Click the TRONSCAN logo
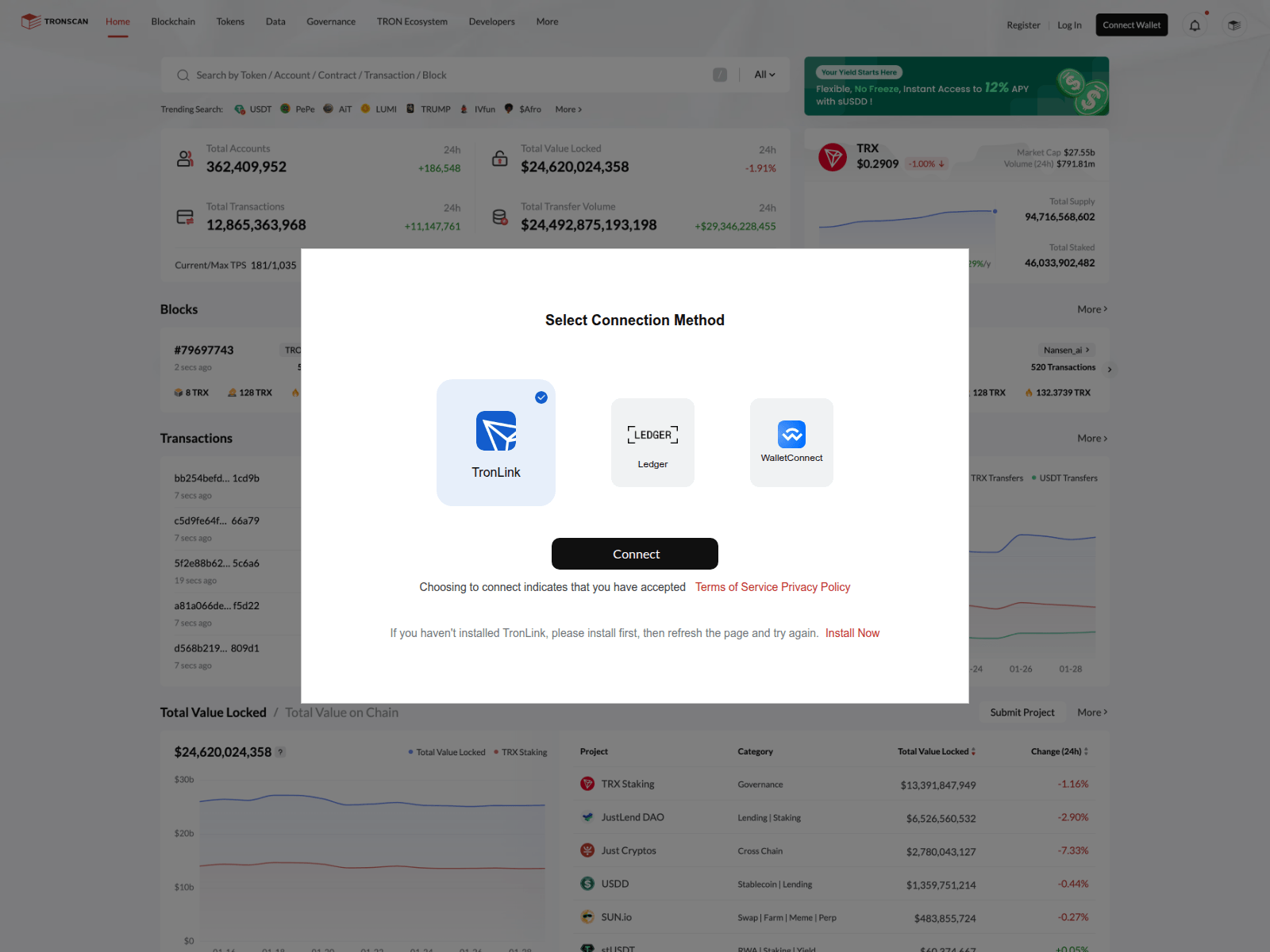 click(53, 21)
